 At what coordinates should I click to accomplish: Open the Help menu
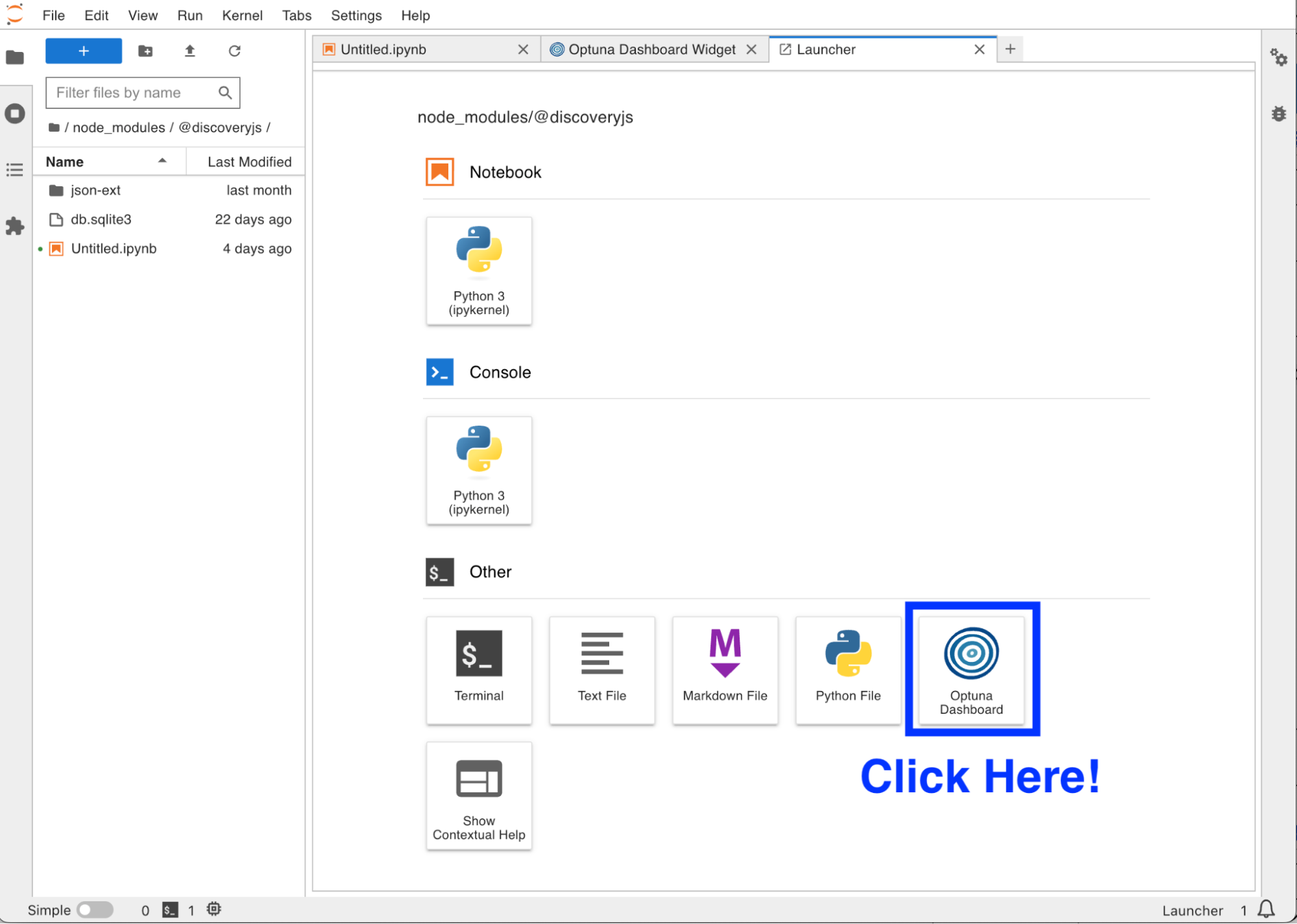(x=415, y=15)
